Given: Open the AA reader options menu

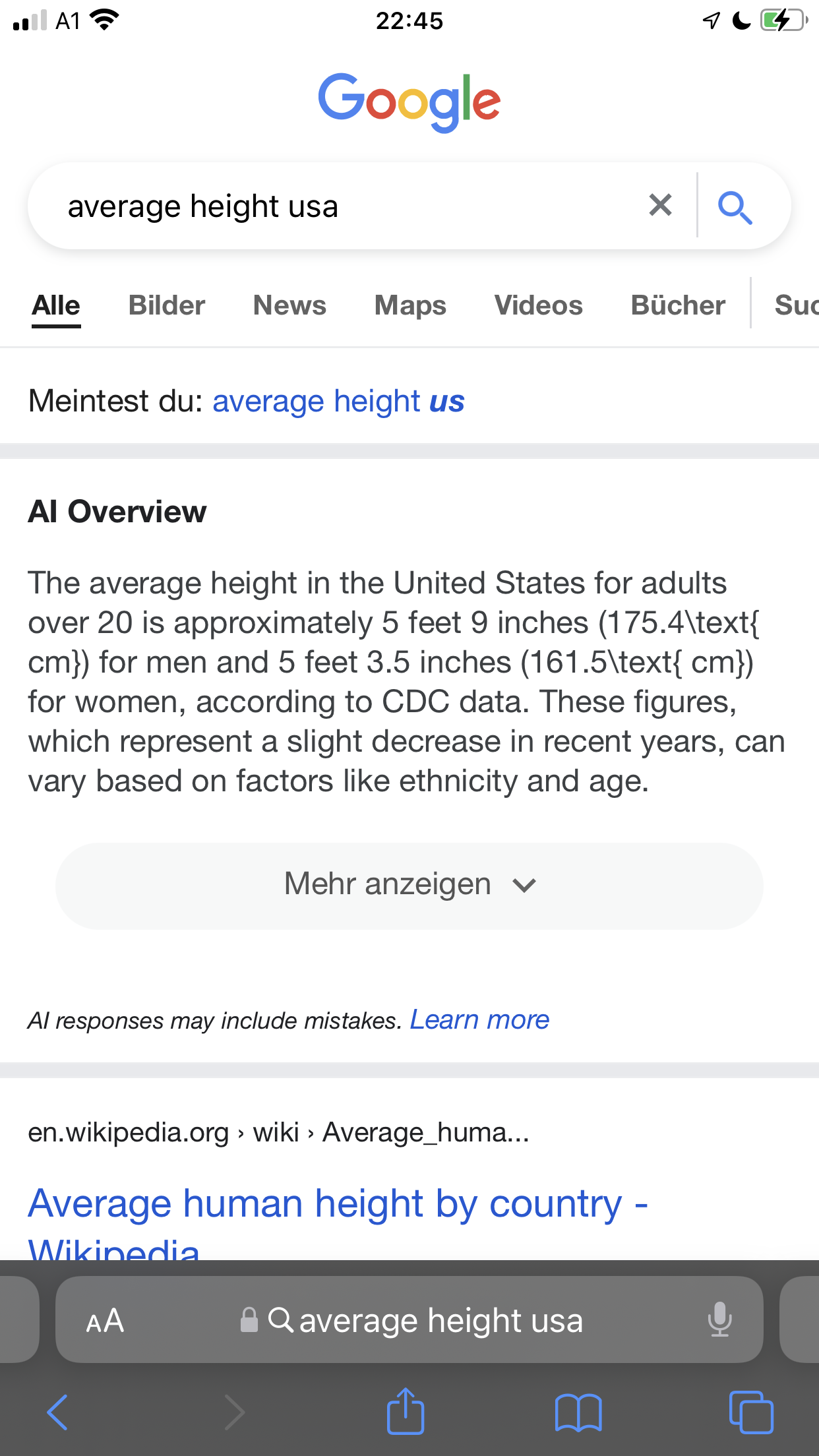Looking at the screenshot, I should pos(105,1321).
